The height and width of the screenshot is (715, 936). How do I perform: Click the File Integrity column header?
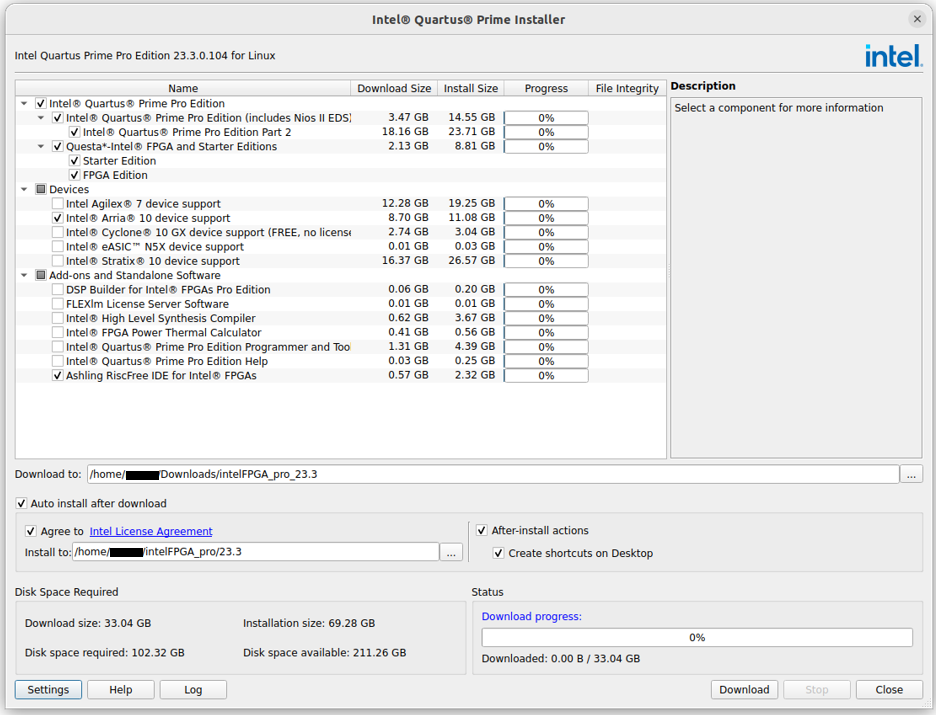click(x=627, y=88)
